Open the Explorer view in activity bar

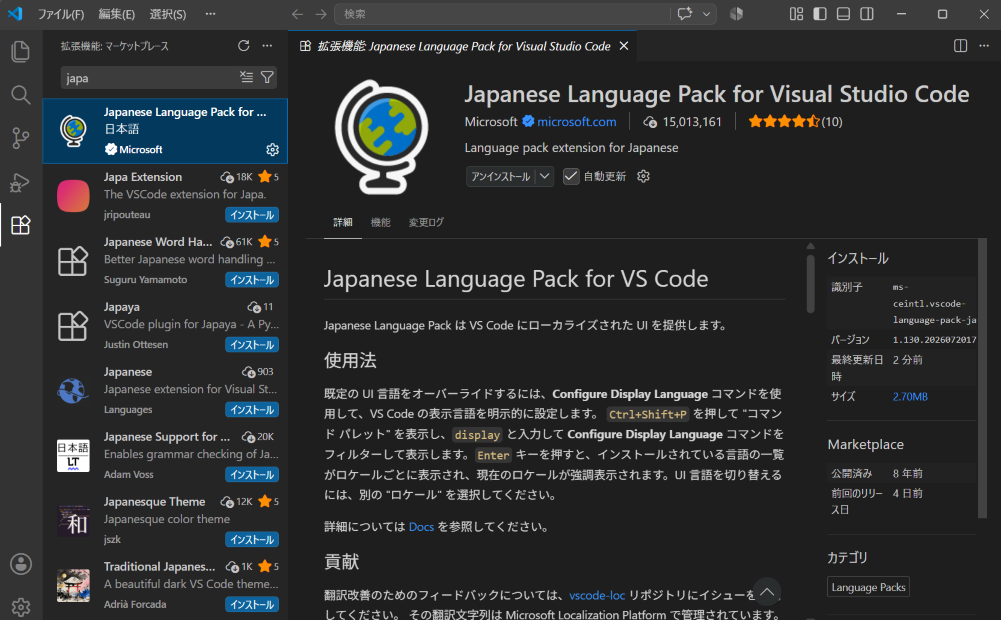tap(20, 51)
